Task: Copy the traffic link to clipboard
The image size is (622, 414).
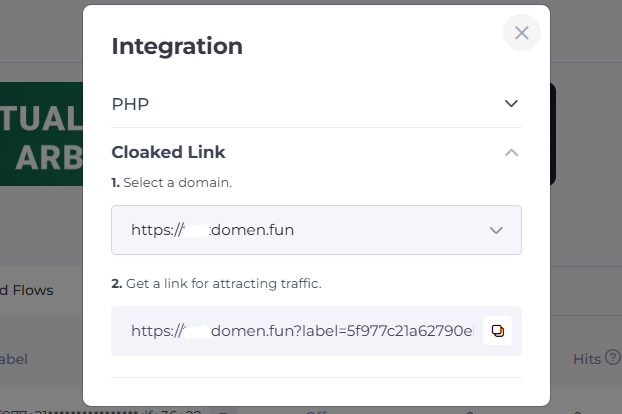Action: click(497, 331)
